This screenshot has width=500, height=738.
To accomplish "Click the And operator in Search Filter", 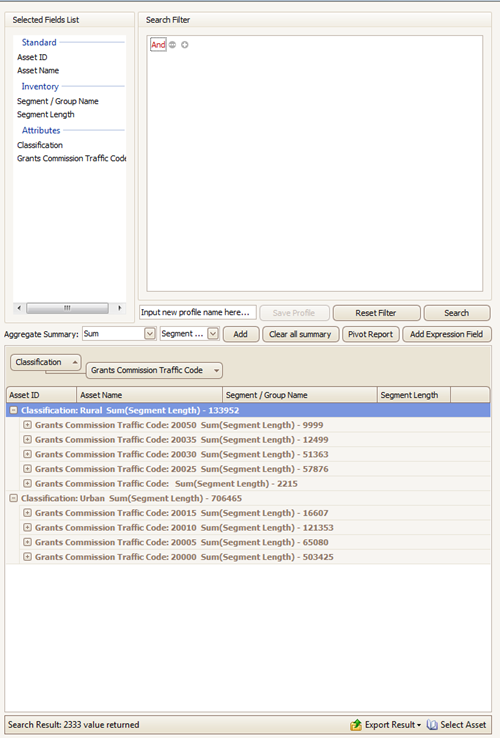I will tap(158, 45).
